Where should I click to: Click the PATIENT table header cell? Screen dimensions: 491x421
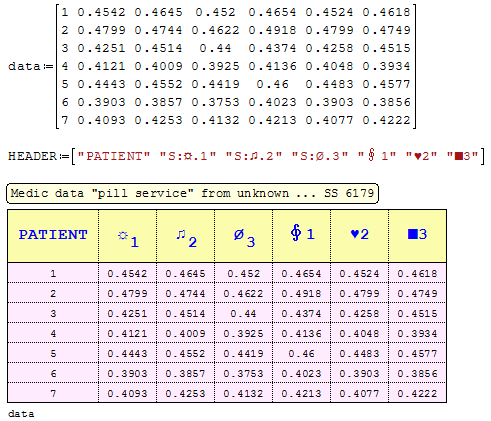pyautogui.click(x=53, y=236)
